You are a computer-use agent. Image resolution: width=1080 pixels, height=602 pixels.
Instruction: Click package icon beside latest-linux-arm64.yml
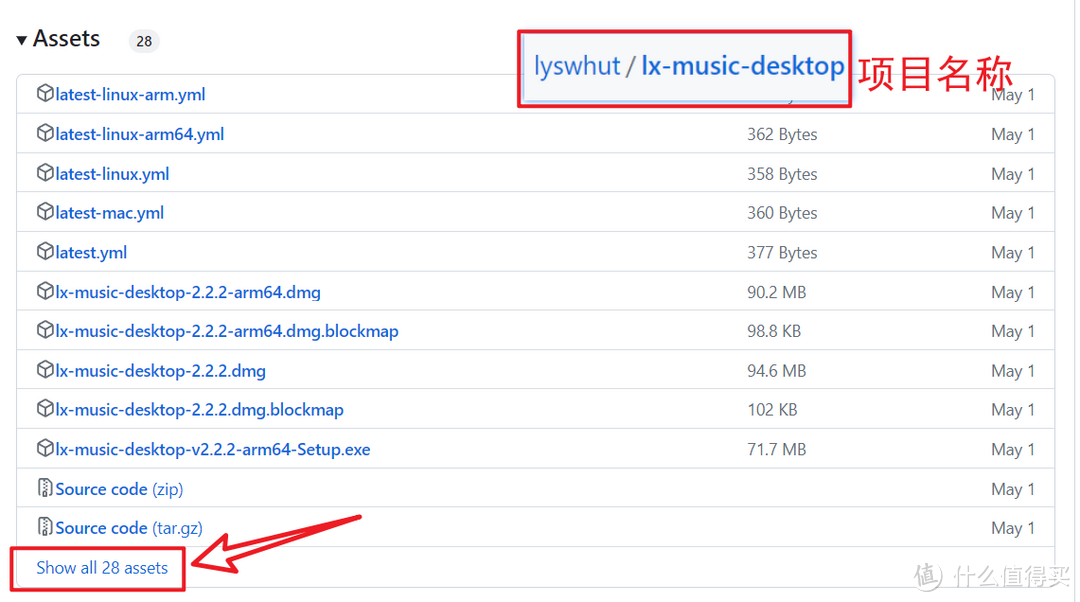point(45,133)
